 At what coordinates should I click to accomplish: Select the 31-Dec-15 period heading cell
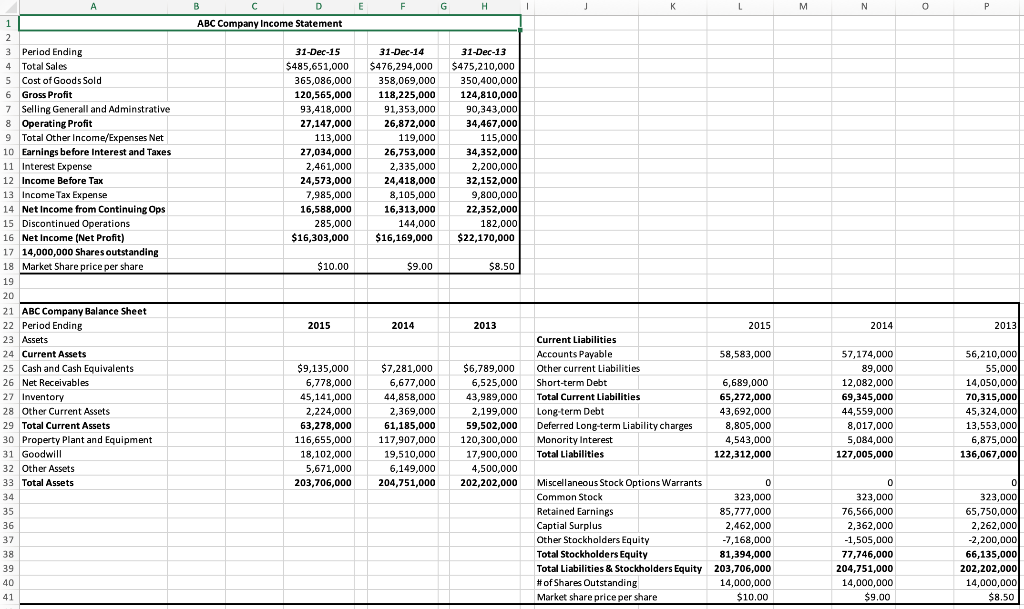317,51
